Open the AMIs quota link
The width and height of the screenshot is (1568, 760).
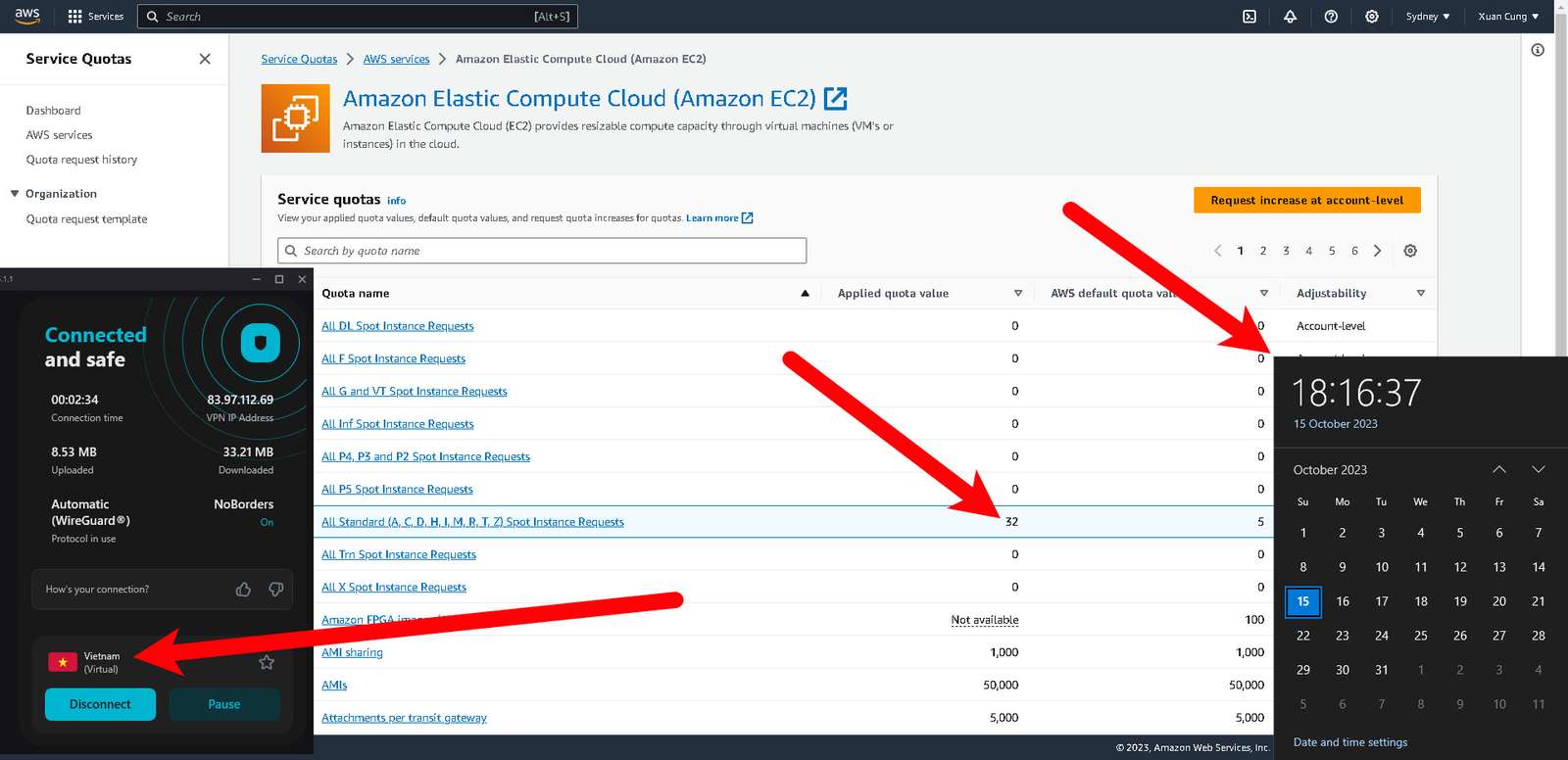coord(334,686)
